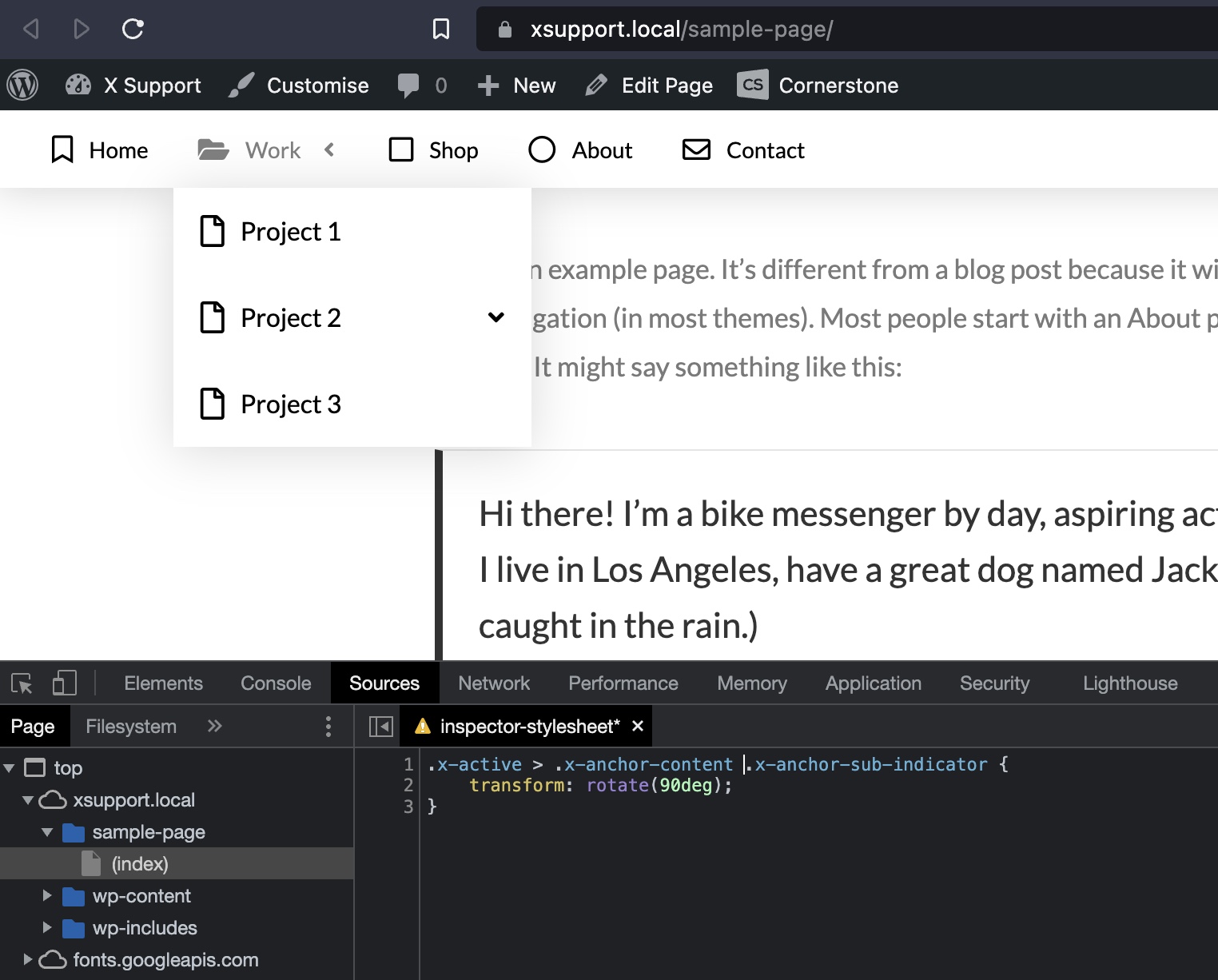Open the Filesystem tab in Sources
Viewport: 1218px width, 980px height.
coord(131,727)
